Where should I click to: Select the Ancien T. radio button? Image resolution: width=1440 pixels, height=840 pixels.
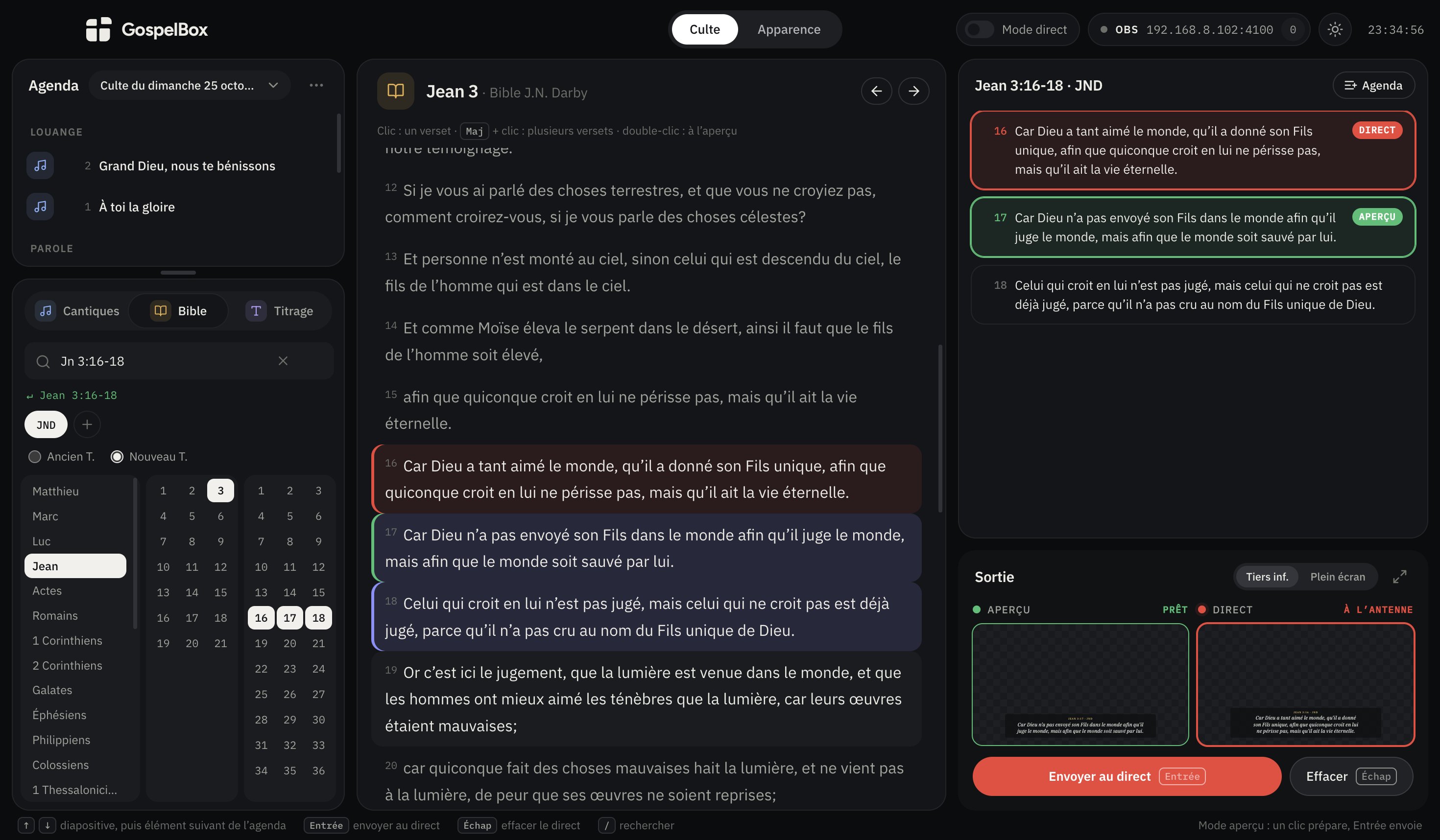point(35,457)
